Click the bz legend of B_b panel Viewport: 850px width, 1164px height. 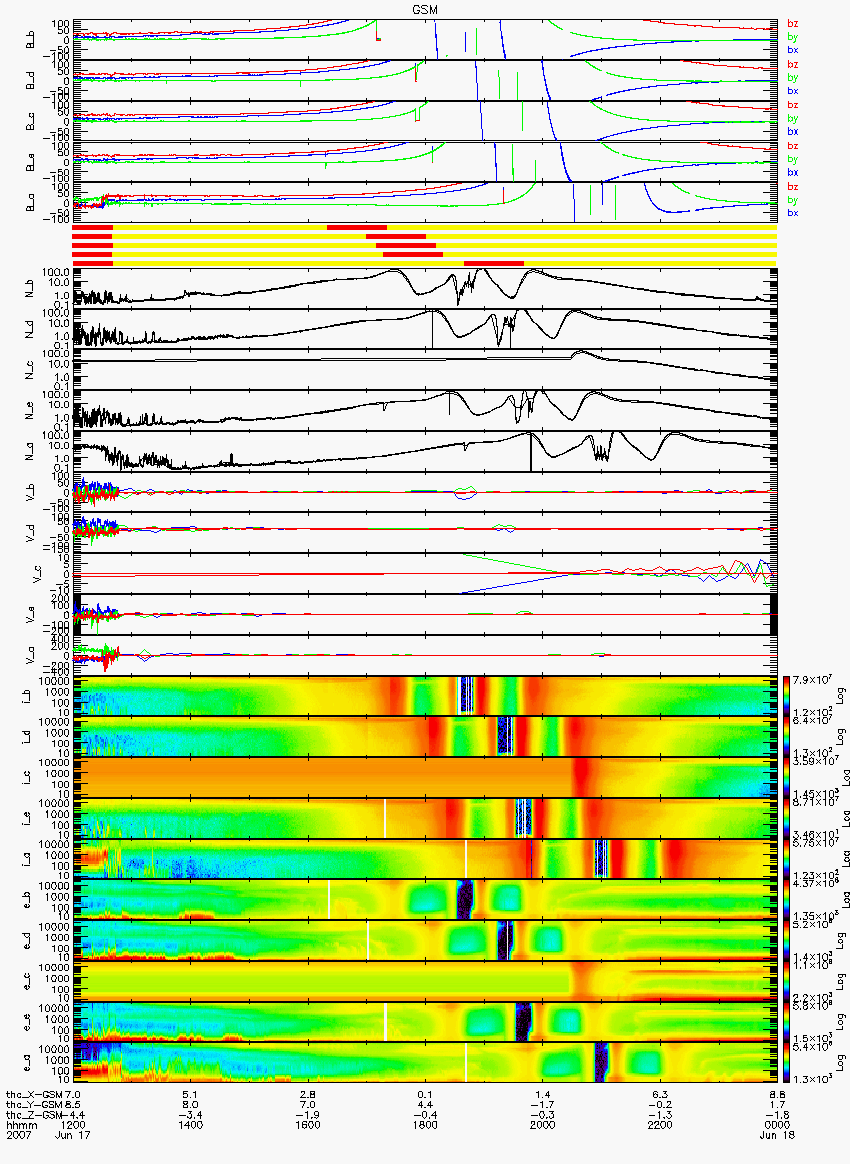pyautogui.click(x=793, y=24)
